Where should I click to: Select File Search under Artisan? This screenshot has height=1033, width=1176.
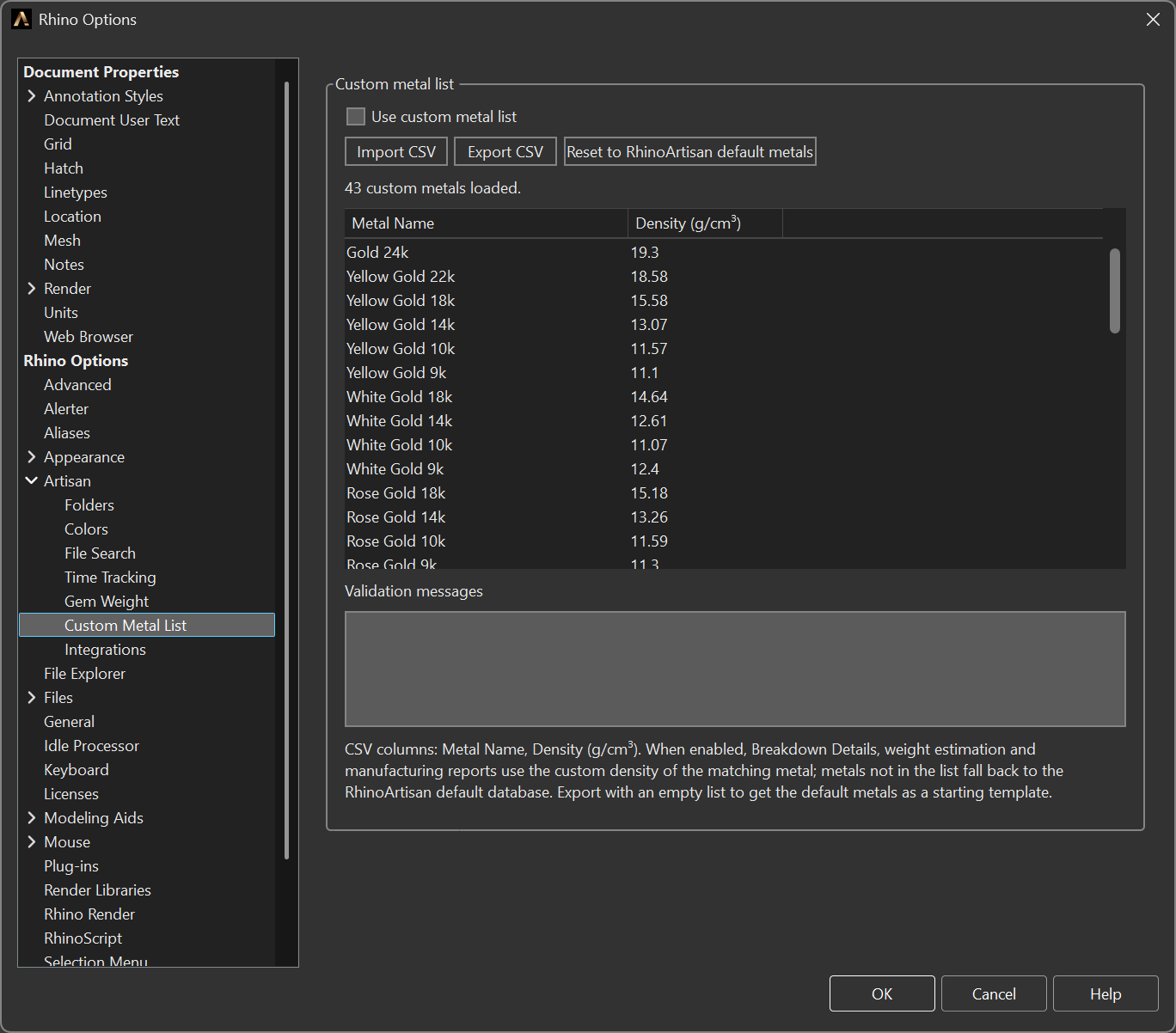coord(100,553)
